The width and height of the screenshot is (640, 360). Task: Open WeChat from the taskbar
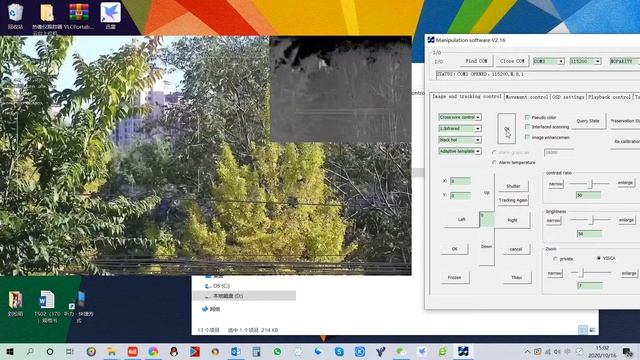click(401, 351)
